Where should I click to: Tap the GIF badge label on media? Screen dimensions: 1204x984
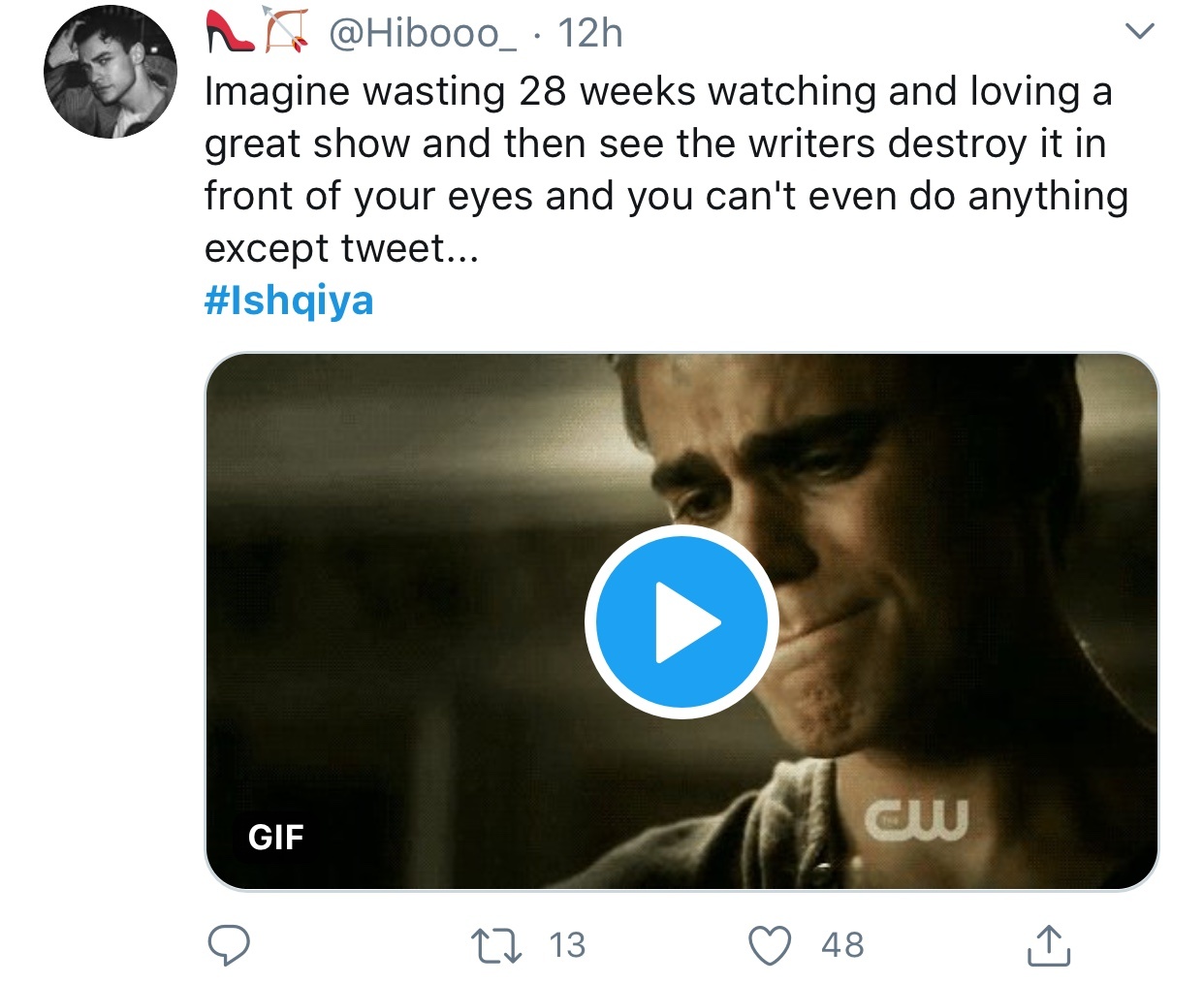276,837
